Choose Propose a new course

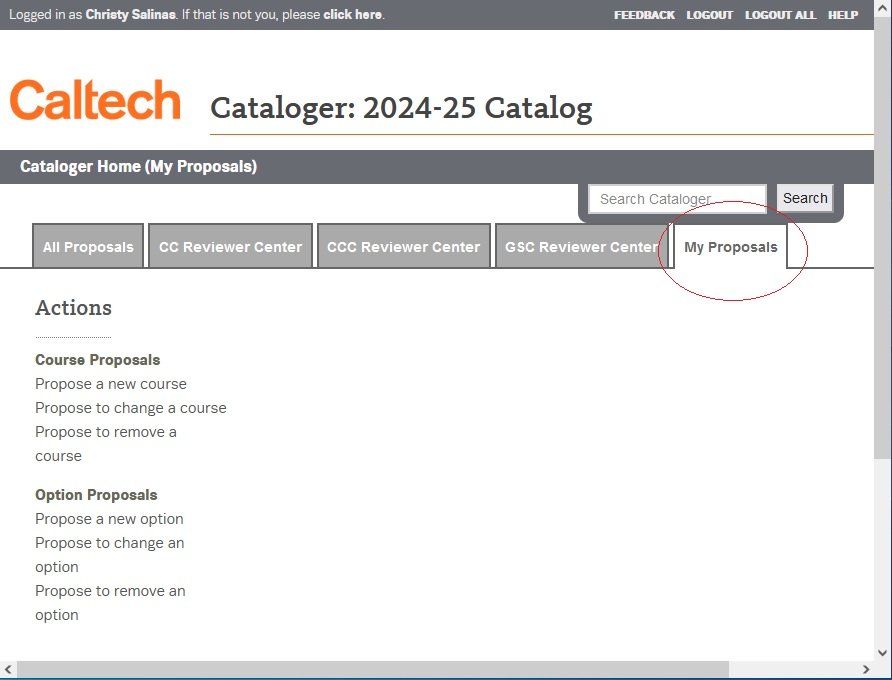111,384
